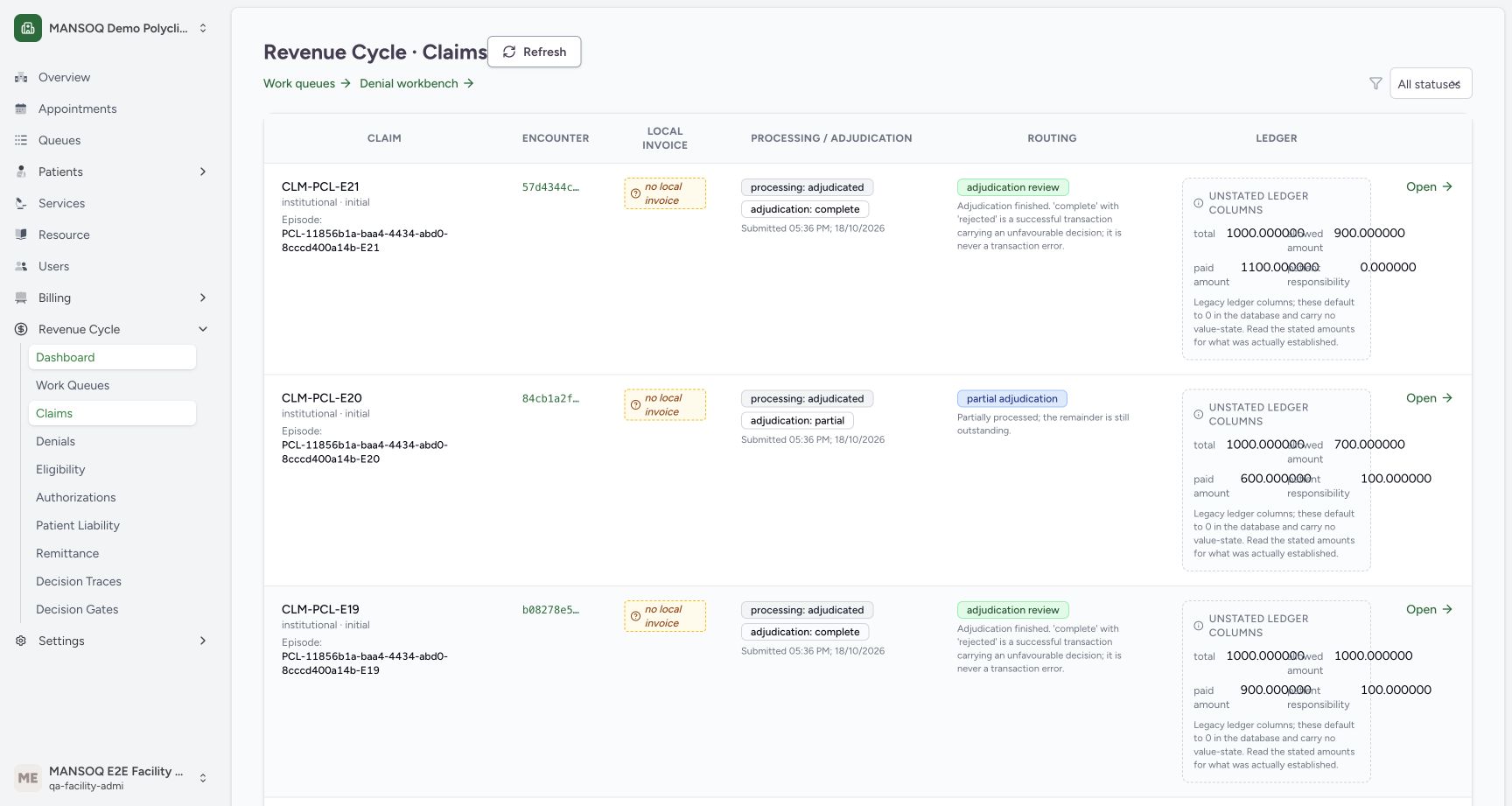
Task: Click info icon in CLM-PCL-E19 ledger
Action: click(x=1199, y=626)
